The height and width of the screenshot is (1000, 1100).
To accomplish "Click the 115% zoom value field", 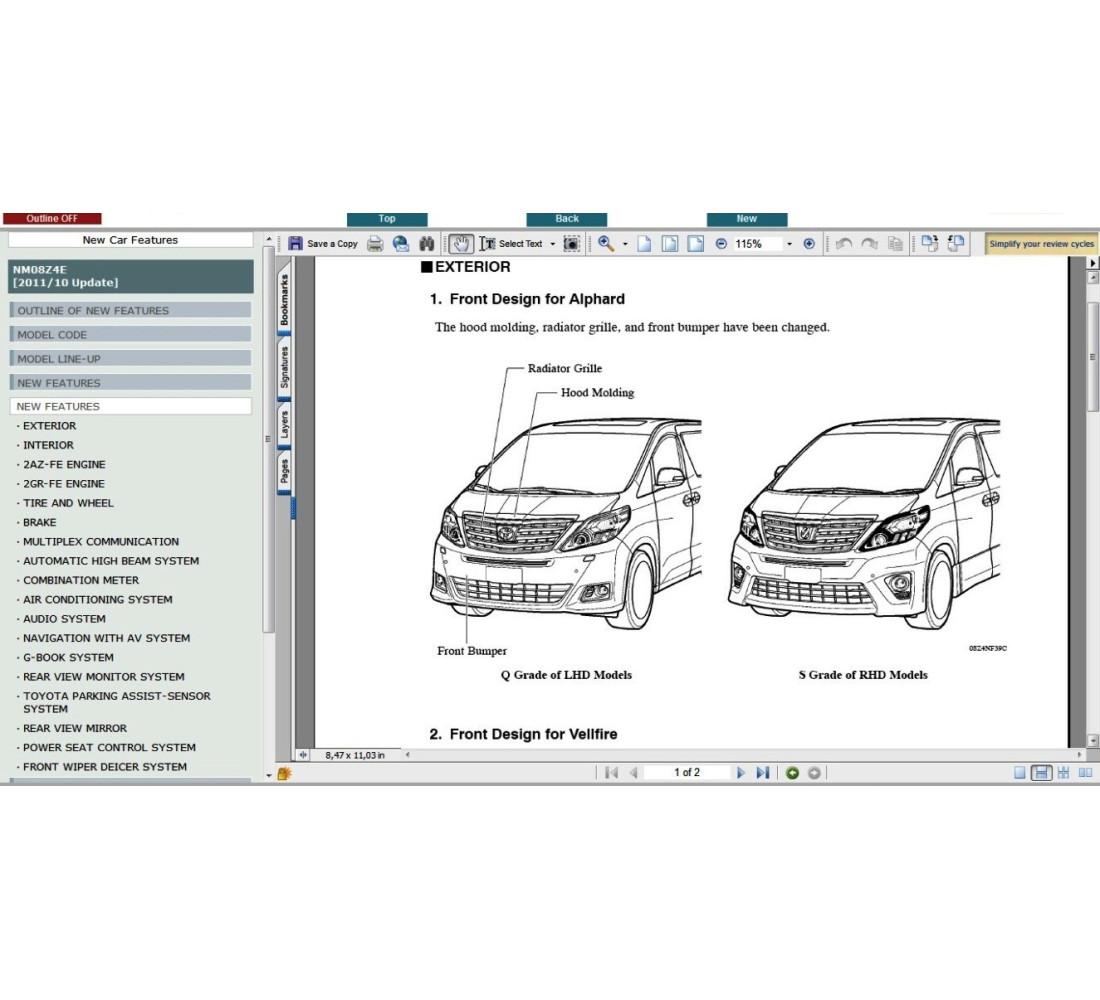I will [x=756, y=244].
